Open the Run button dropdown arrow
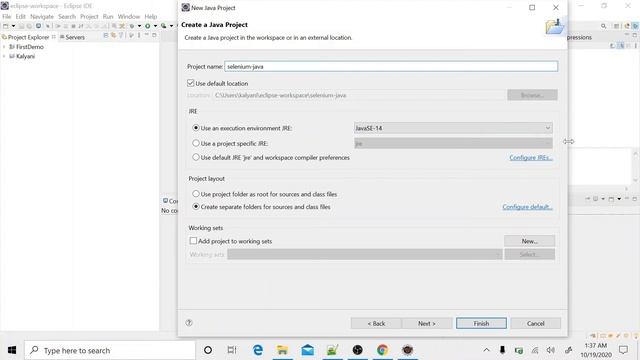 point(155,26)
